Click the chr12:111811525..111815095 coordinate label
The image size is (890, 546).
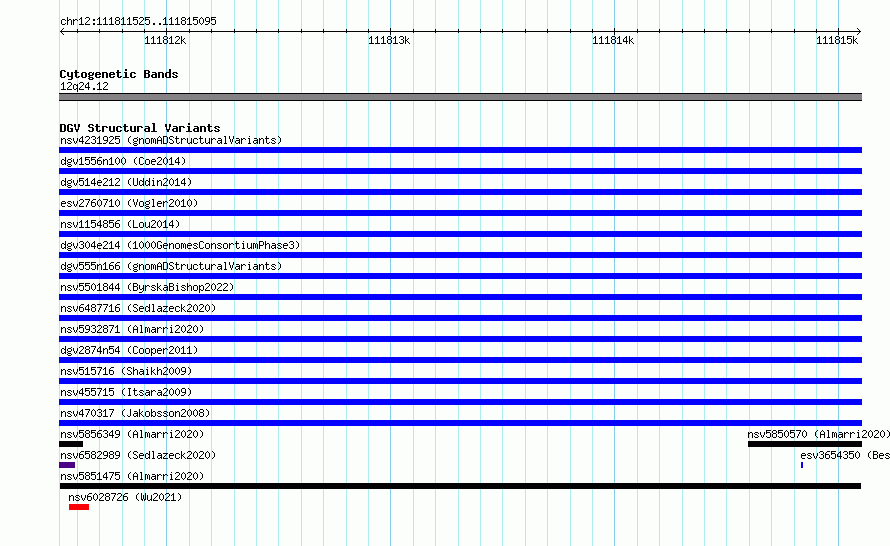click(x=138, y=21)
